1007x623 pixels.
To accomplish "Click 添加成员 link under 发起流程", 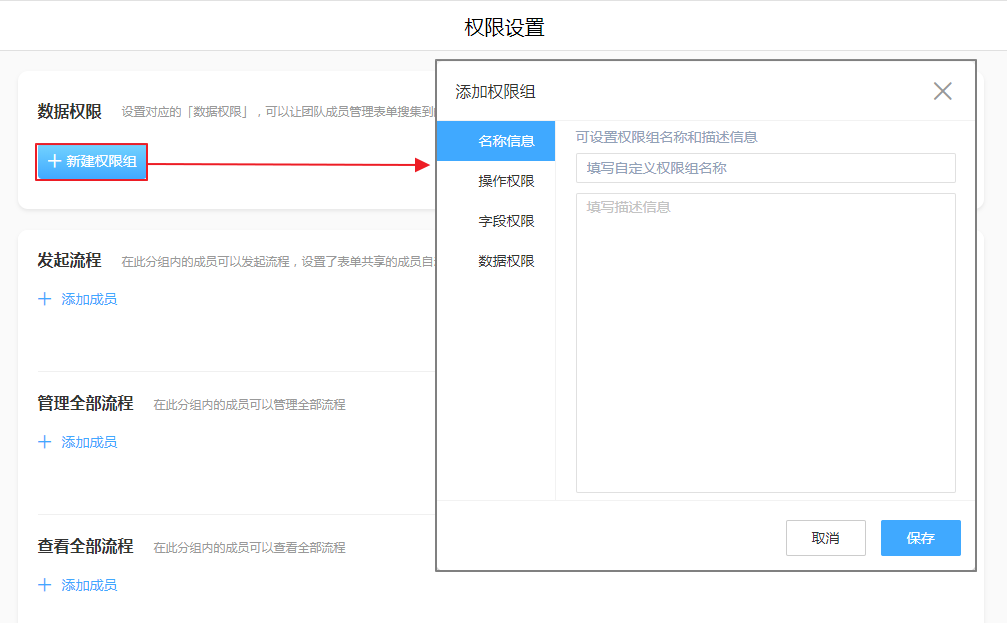I will pos(89,299).
